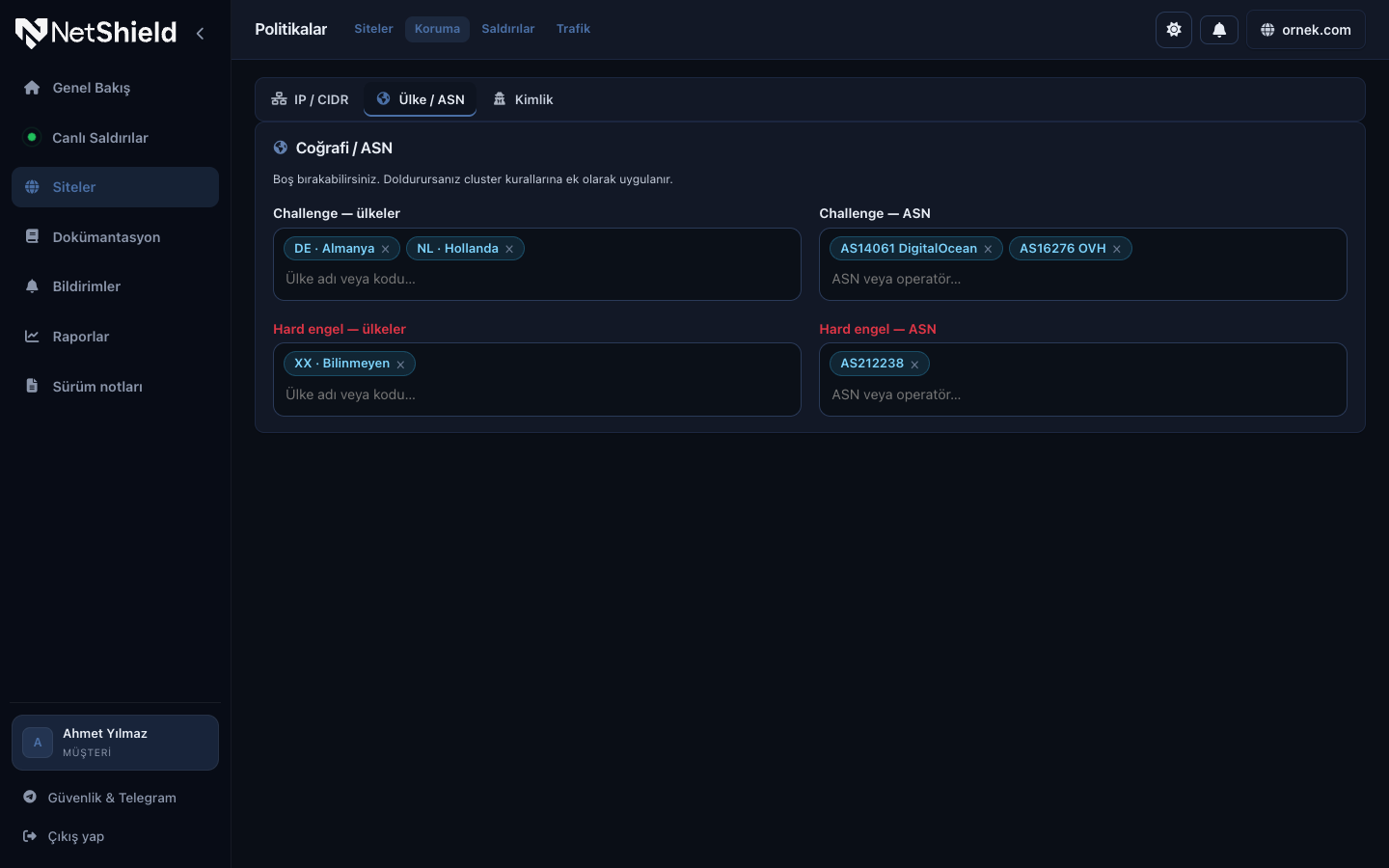
Task: Click the NetShield logo
Action: (95, 33)
